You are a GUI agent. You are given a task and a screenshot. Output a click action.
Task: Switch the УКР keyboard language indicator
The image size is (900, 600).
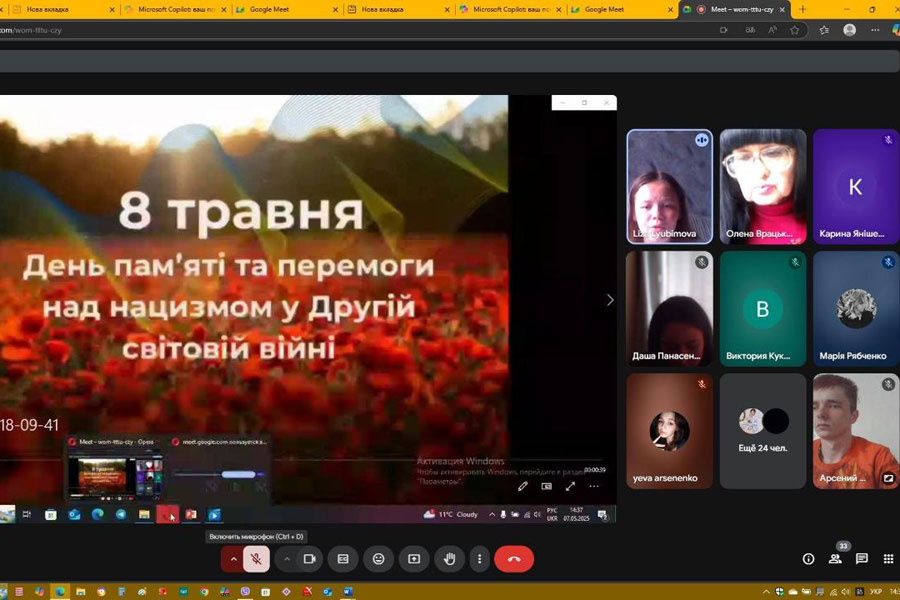pos(875,591)
